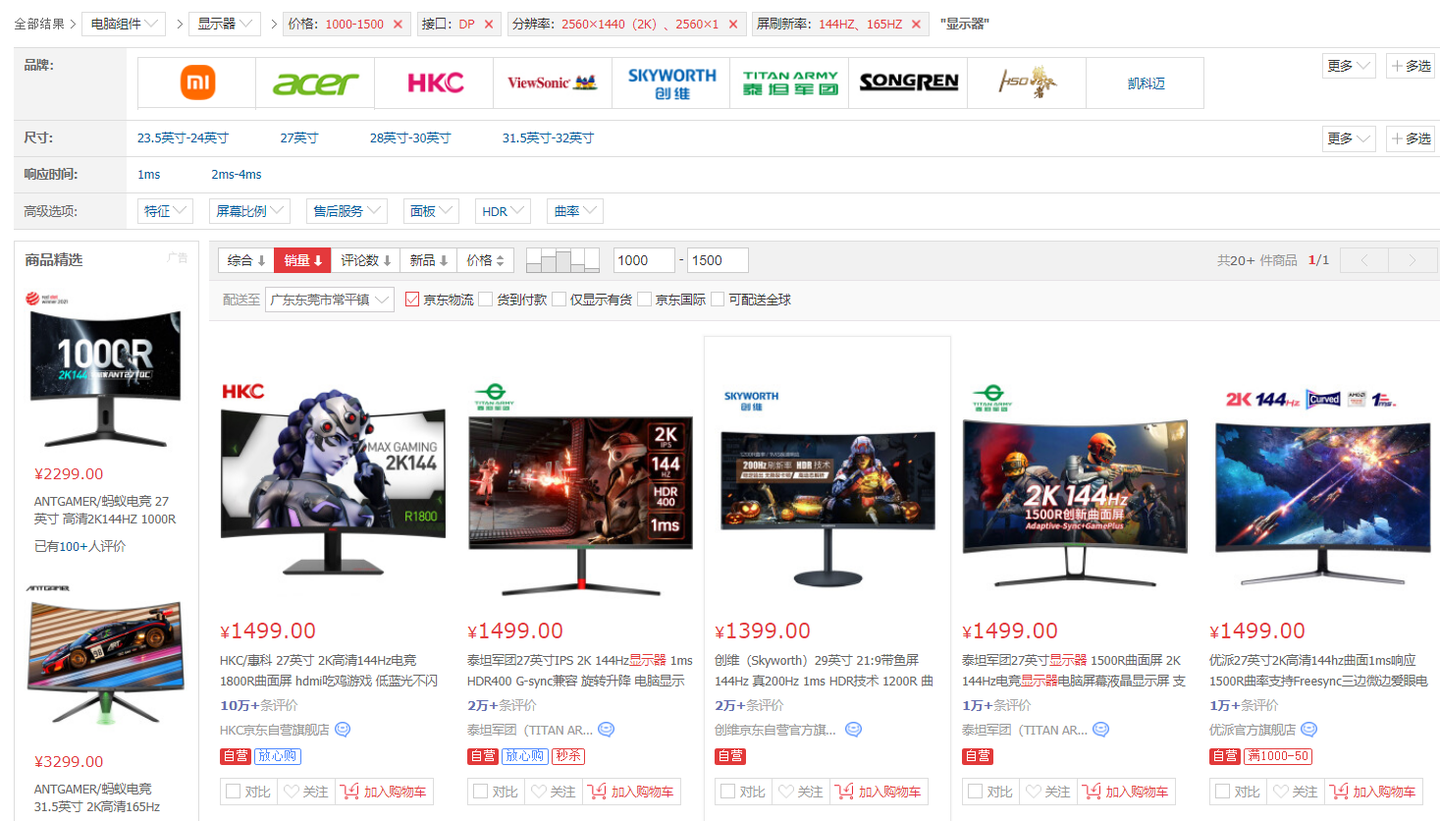Image resolution: width=1440 pixels, height=821 pixels.
Task: Remove the 分辨率 2560×1440 filter
Action: pos(732,24)
